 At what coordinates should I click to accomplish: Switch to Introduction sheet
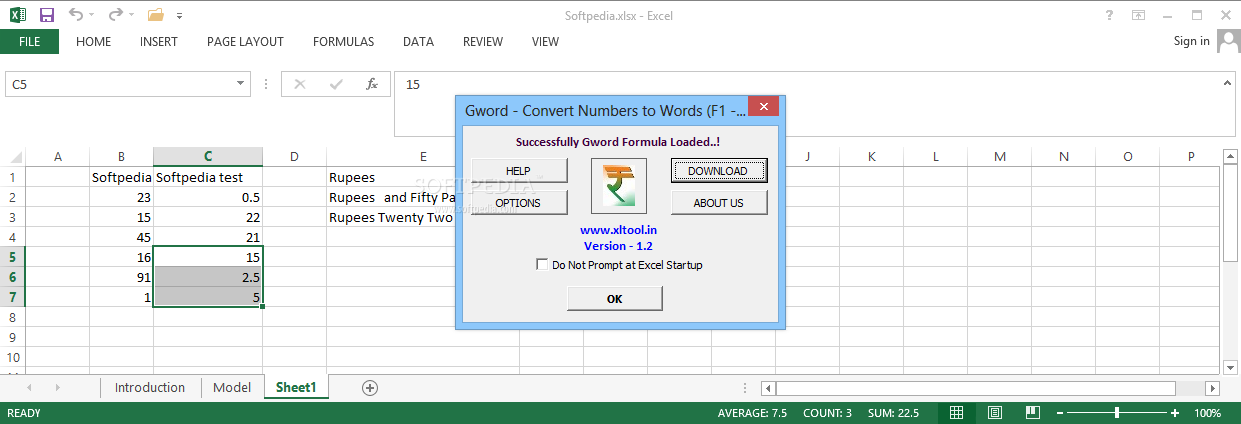tap(150, 388)
